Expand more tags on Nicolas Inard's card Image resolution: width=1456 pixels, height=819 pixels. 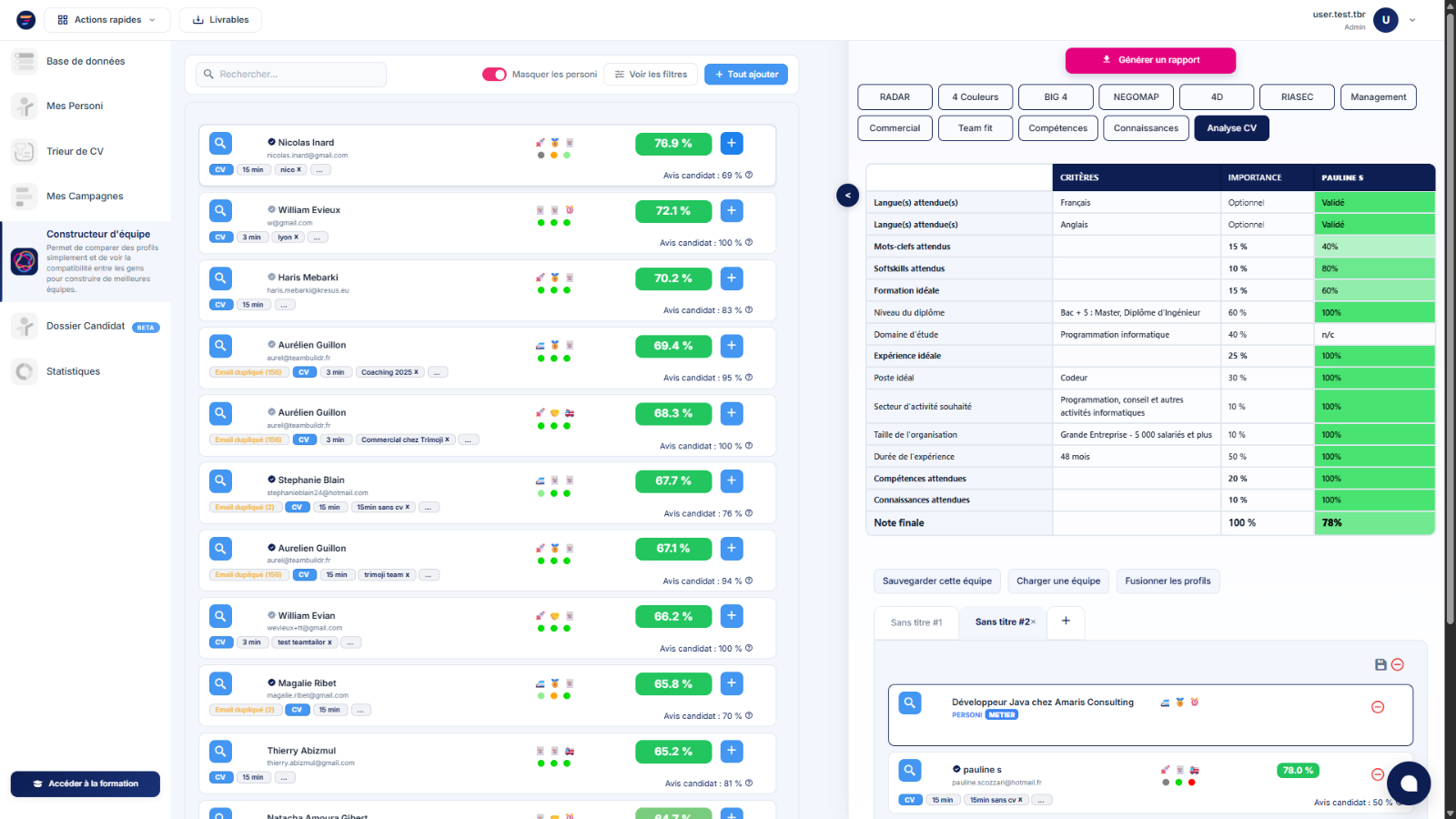321,170
